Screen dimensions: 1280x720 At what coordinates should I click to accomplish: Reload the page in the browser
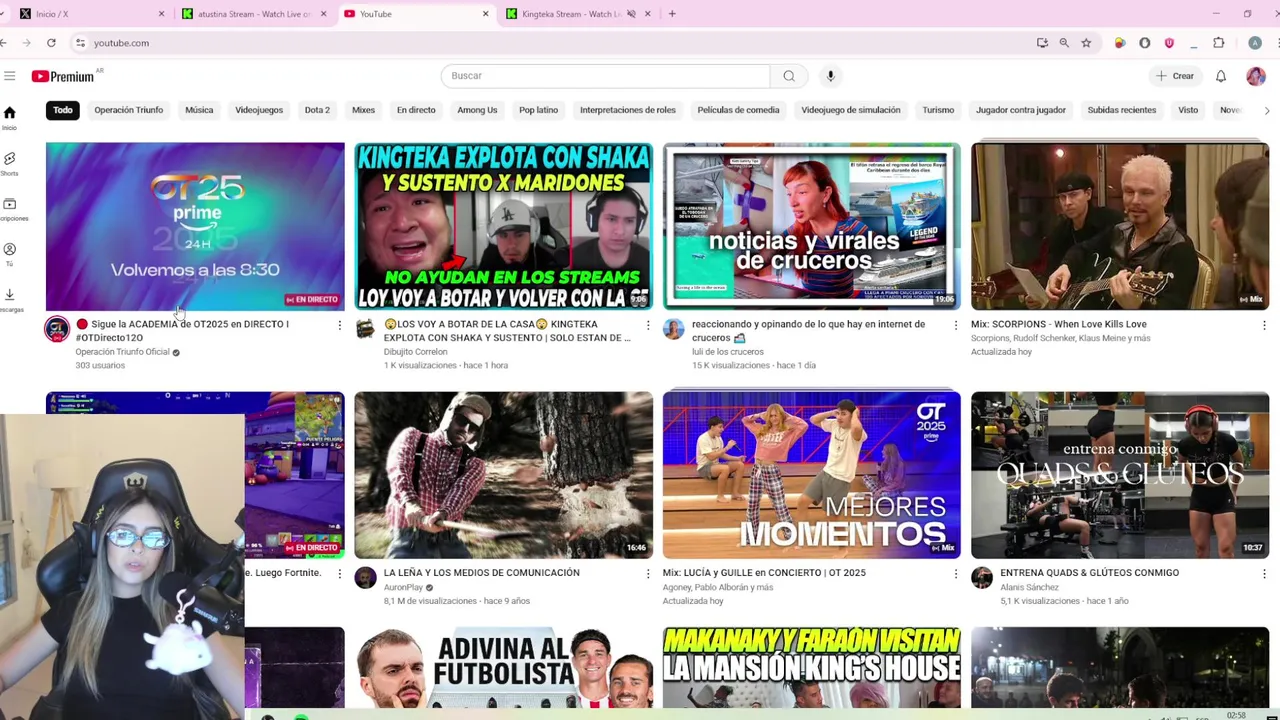click(x=51, y=43)
